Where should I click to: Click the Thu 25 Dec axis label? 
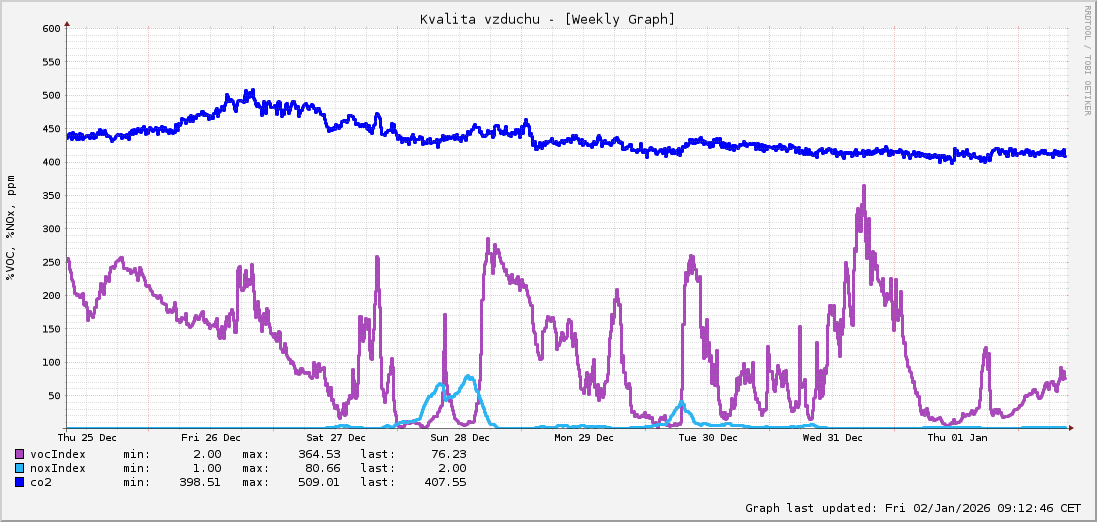coord(87,438)
